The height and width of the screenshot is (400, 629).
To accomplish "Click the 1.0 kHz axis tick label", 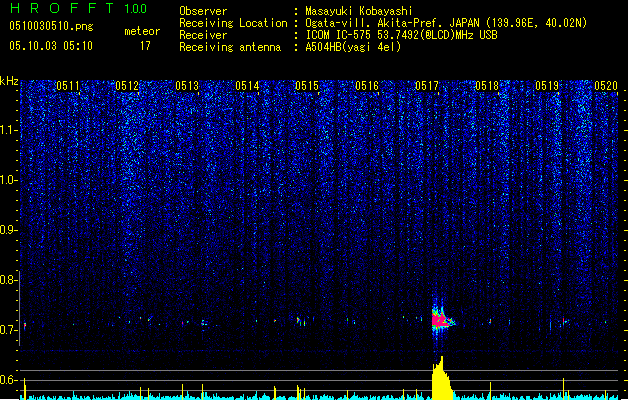I will coord(8,180).
